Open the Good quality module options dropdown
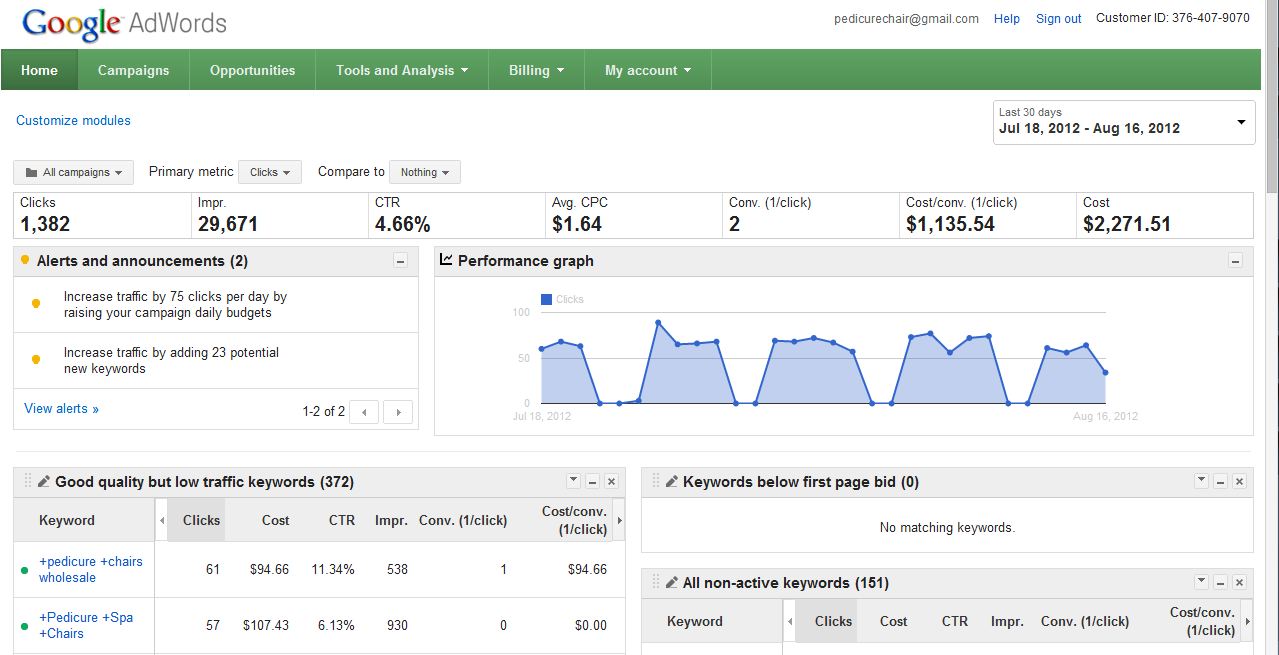The image size is (1279, 655). (x=573, y=481)
